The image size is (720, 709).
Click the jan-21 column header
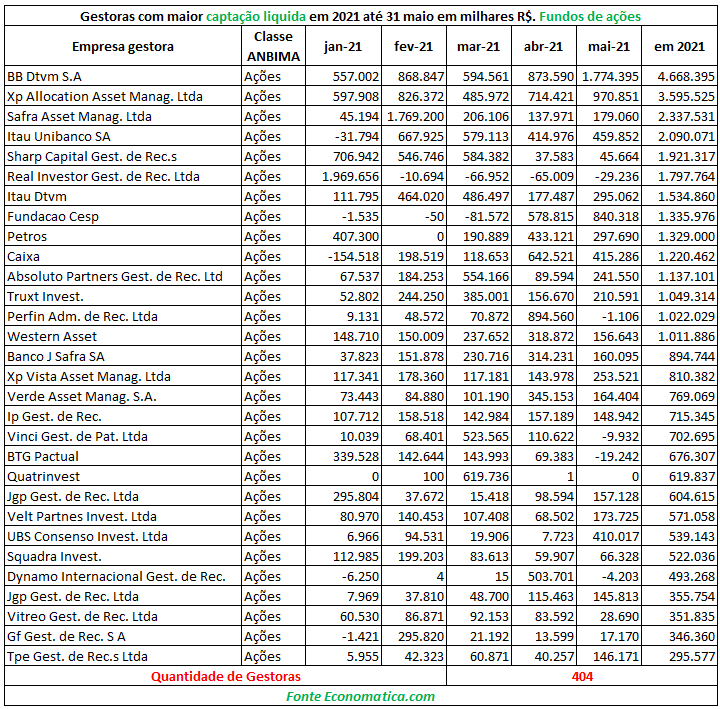[x=343, y=46]
